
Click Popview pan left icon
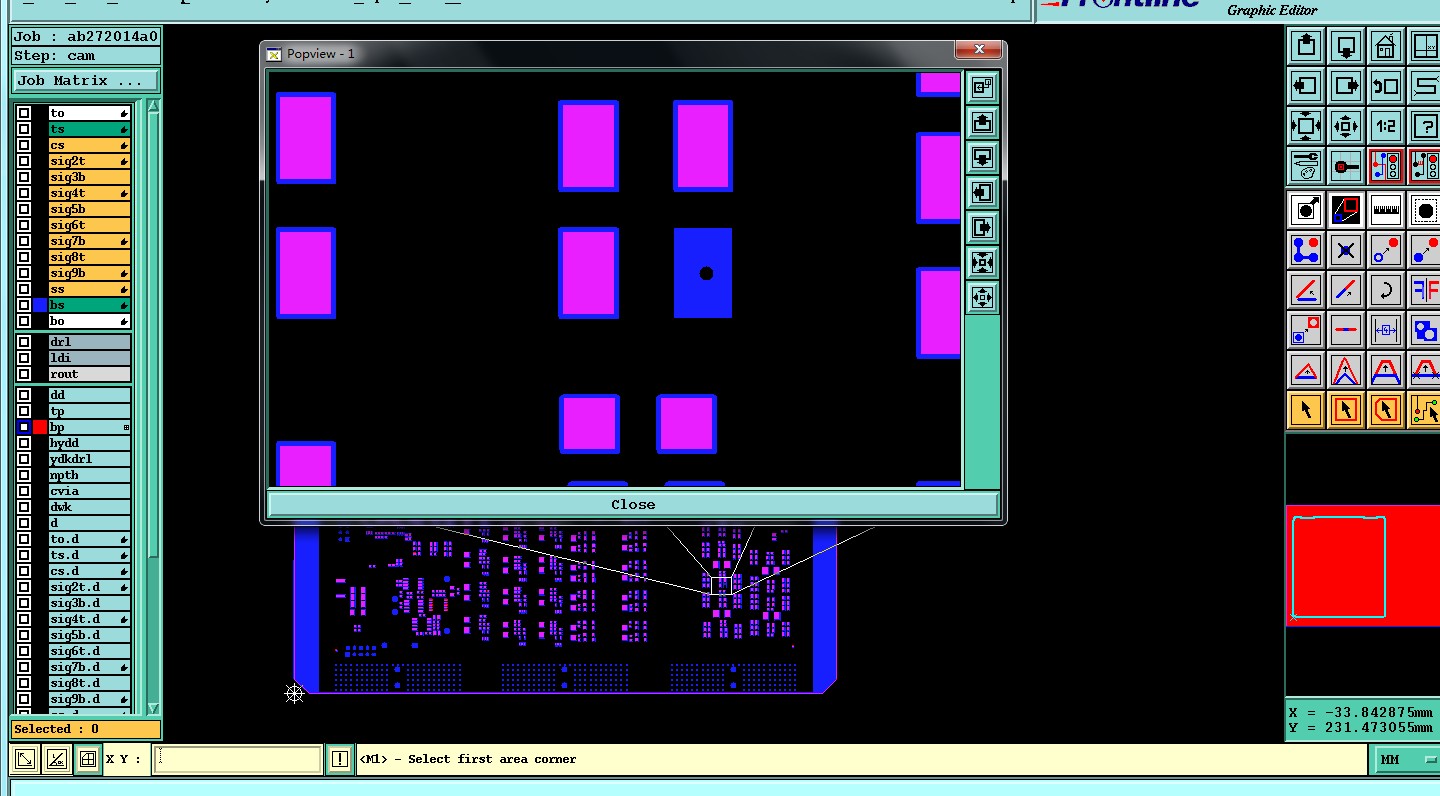pos(982,193)
